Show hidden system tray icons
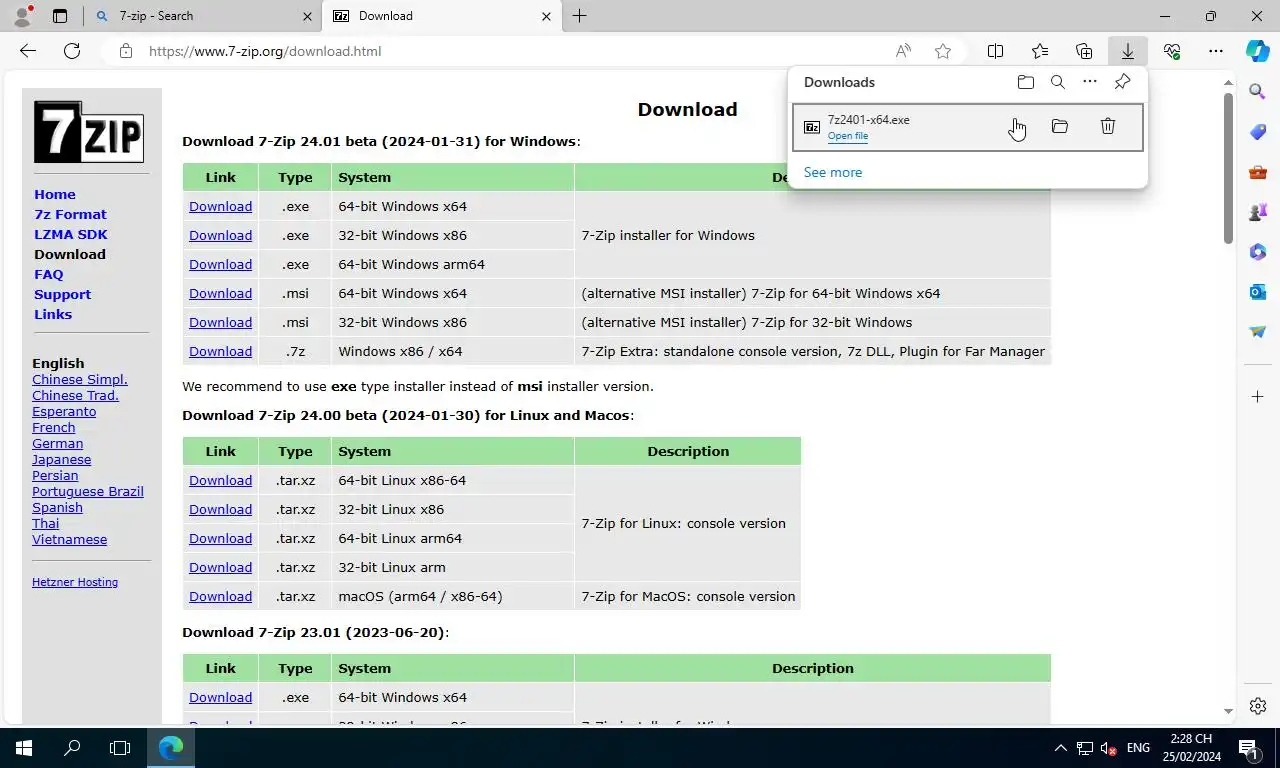The height and width of the screenshot is (768, 1280). coord(1061,748)
